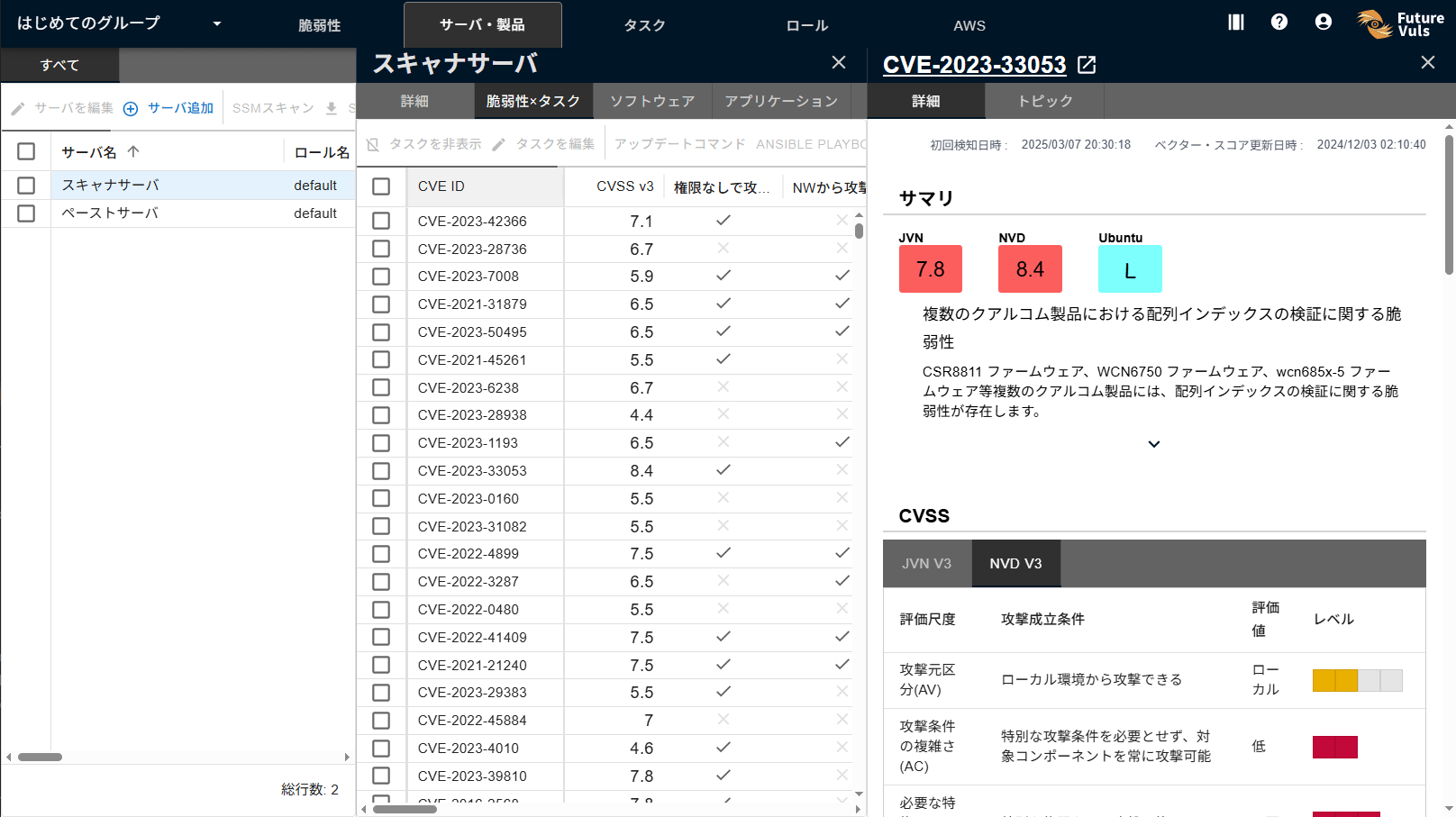Click the タスクを編集 pencil icon

pos(499,145)
